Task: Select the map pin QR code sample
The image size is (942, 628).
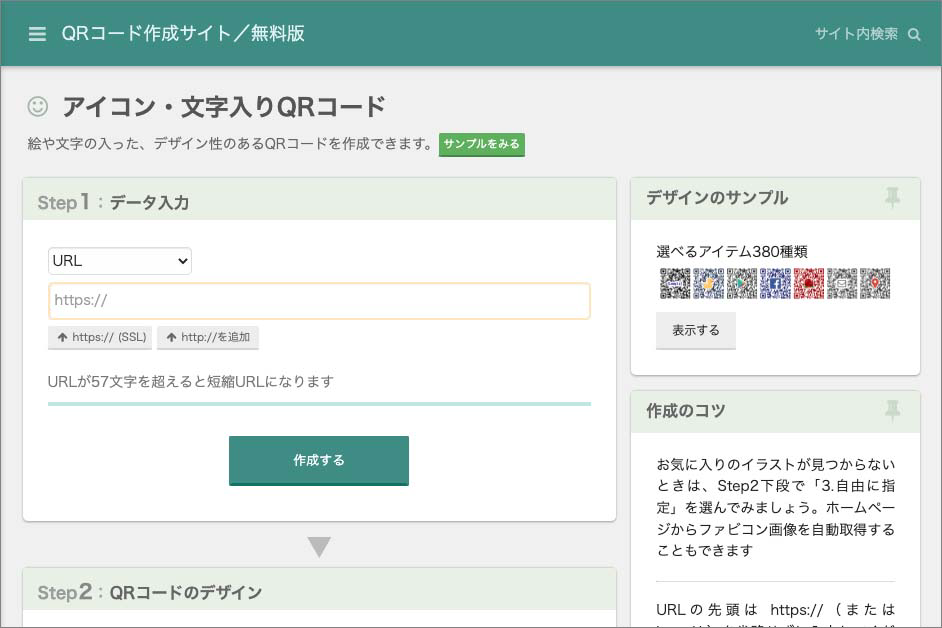Action: (x=875, y=283)
